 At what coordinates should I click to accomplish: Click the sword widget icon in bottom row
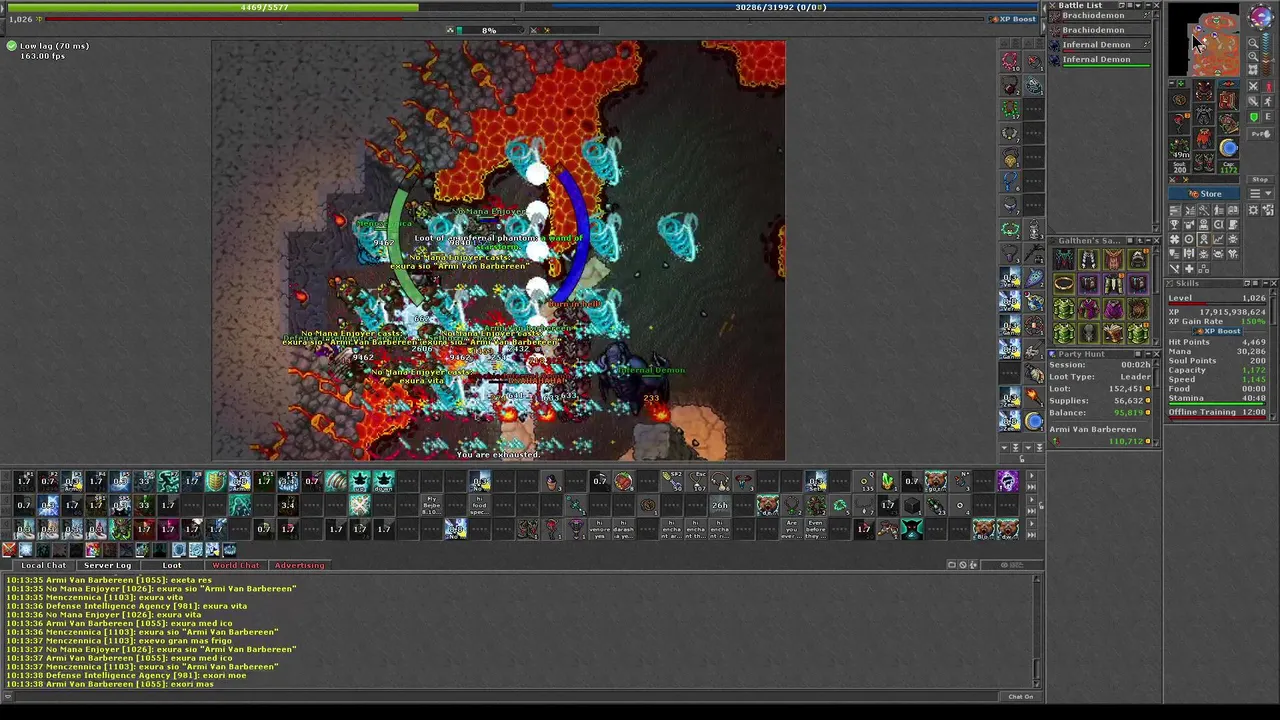1175,268
